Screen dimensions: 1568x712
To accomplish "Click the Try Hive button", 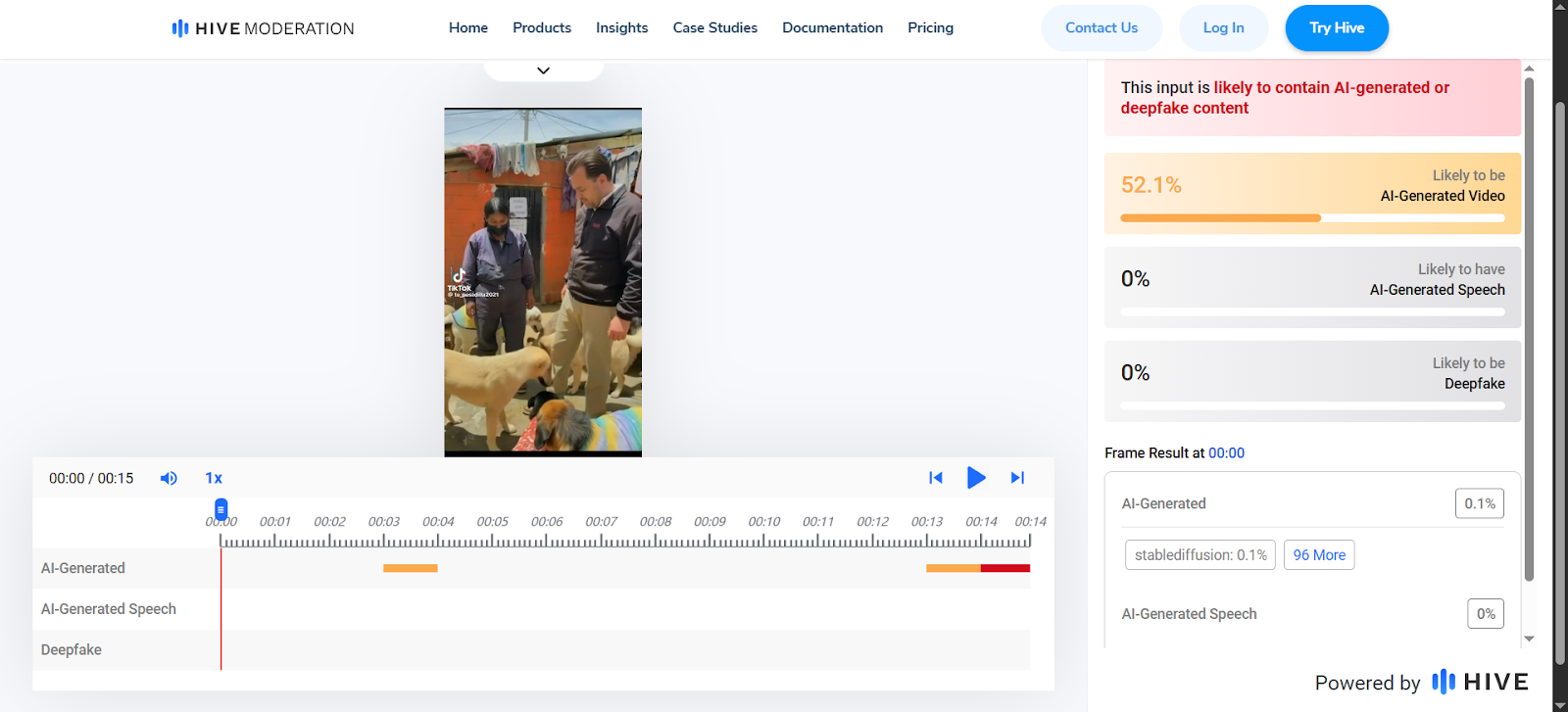I will click(x=1336, y=27).
